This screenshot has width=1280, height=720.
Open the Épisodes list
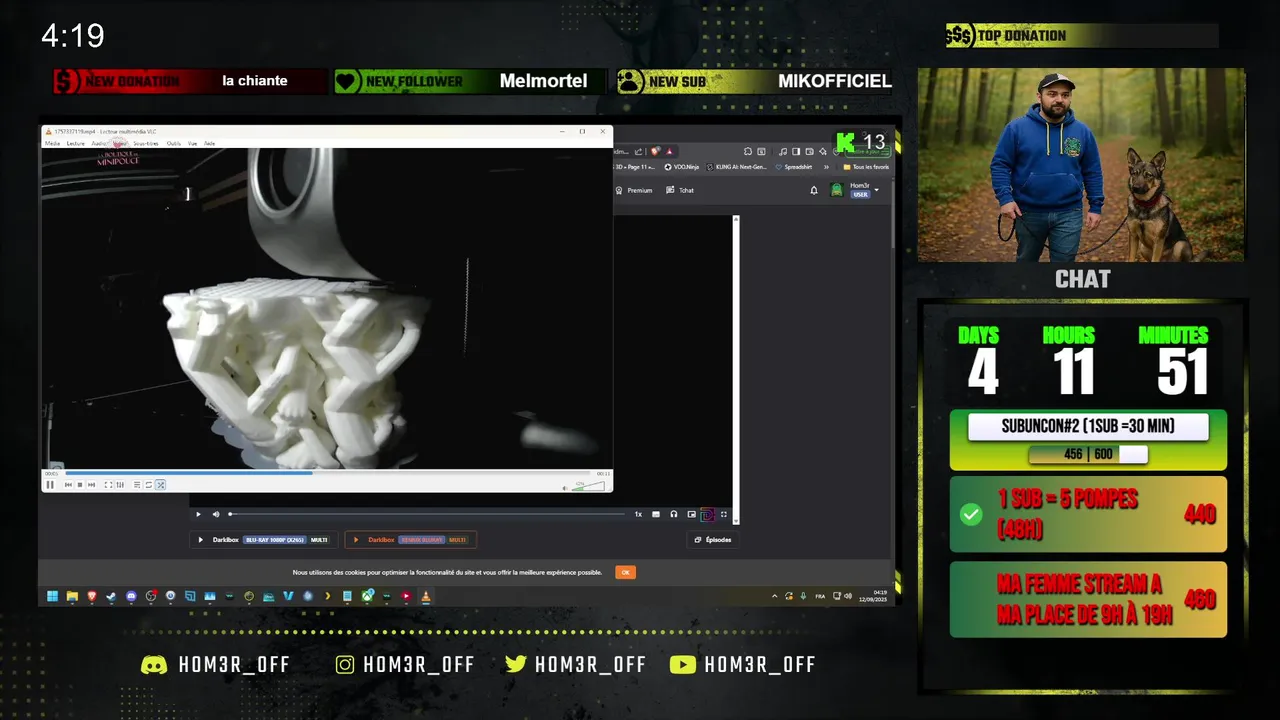tap(713, 540)
